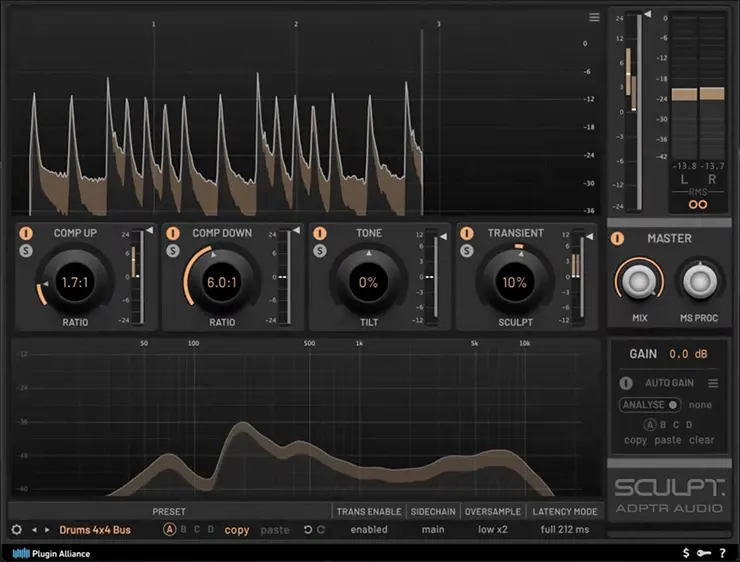Toggle the COMP DOWN power button
Screen dimensions: 740x562
click(173, 233)
